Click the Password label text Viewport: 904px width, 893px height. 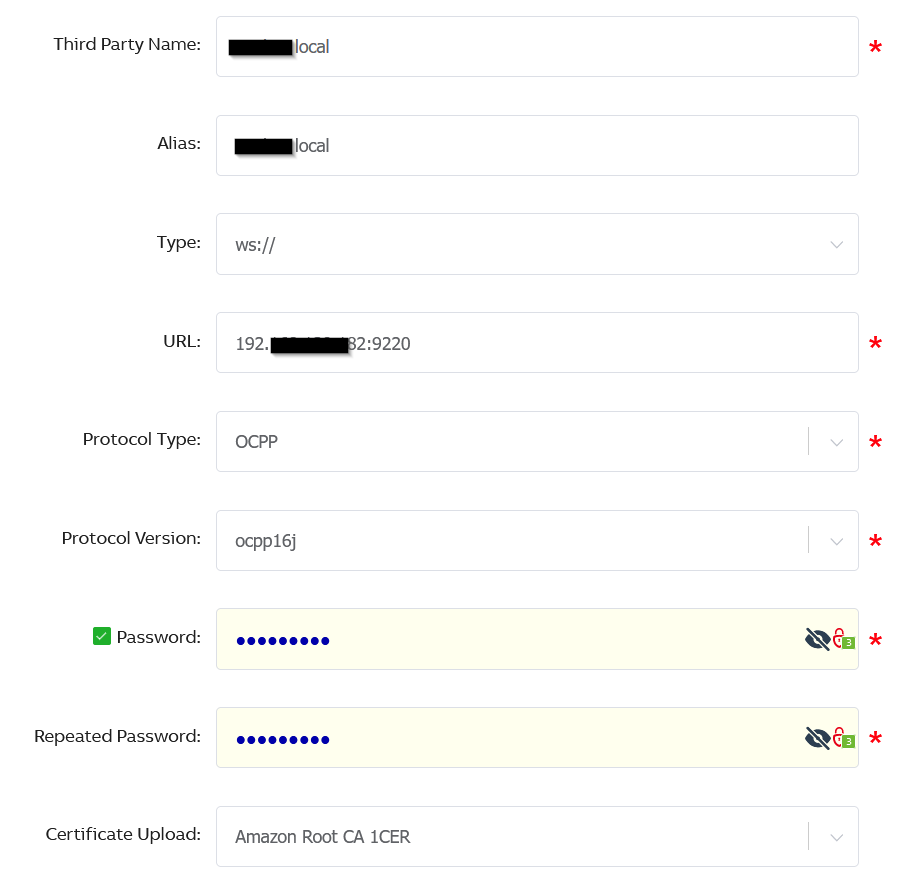click(159, 637)
